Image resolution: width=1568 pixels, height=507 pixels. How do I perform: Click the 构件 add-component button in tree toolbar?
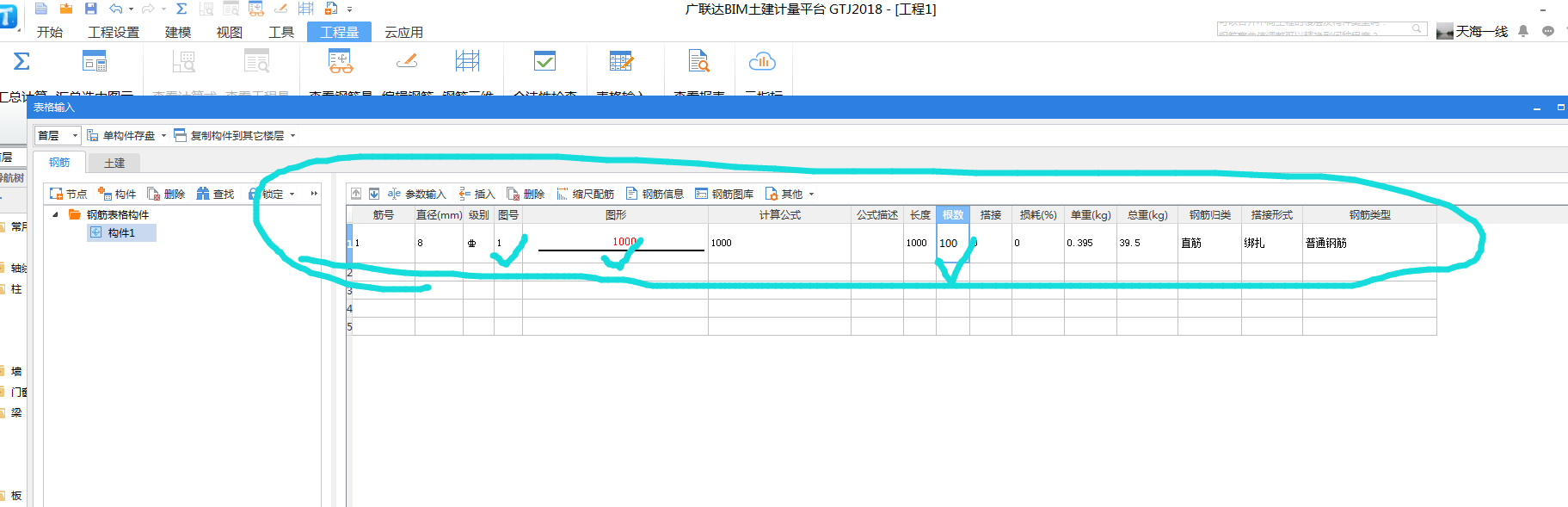click(x=117, y=194)
